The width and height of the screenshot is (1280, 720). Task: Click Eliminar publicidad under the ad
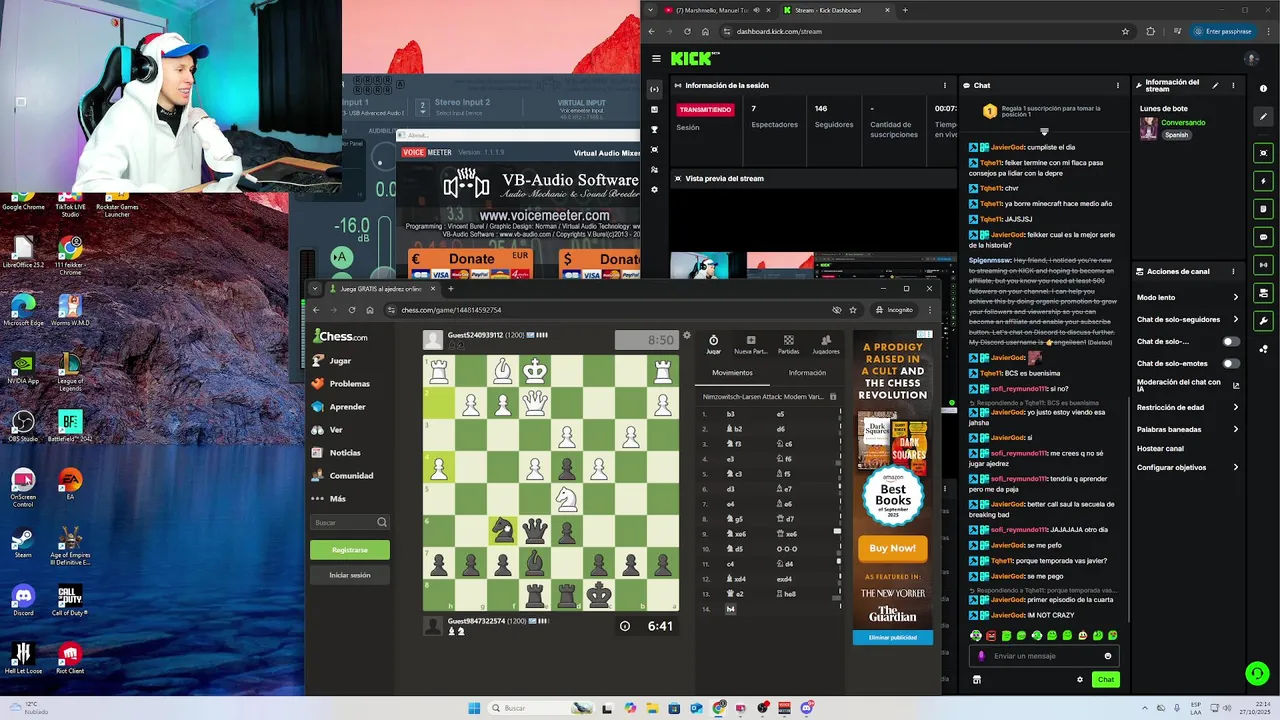pos(892,637)
